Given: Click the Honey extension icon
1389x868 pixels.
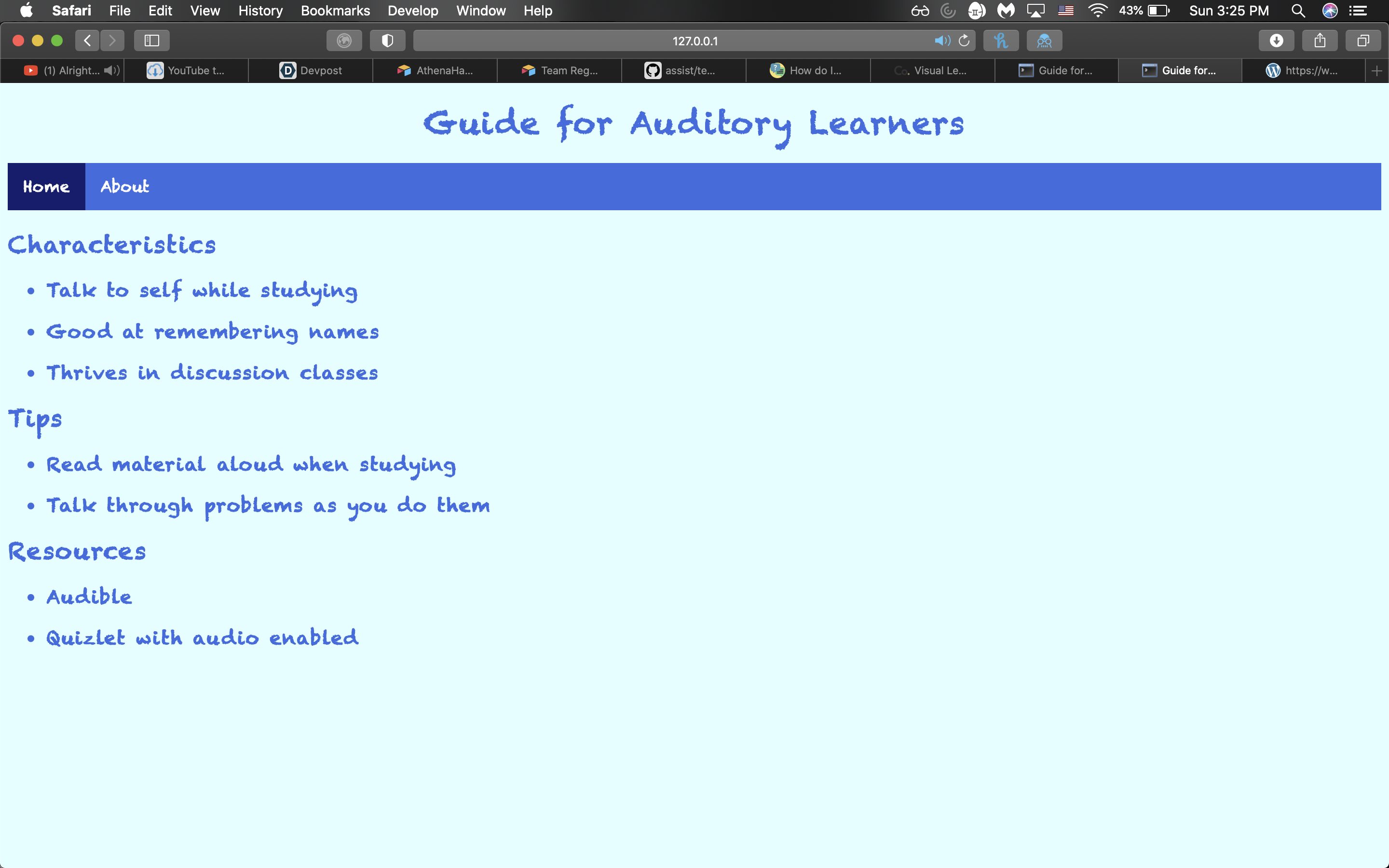Looking at the screenshot, I should [x=1000, y=41].
